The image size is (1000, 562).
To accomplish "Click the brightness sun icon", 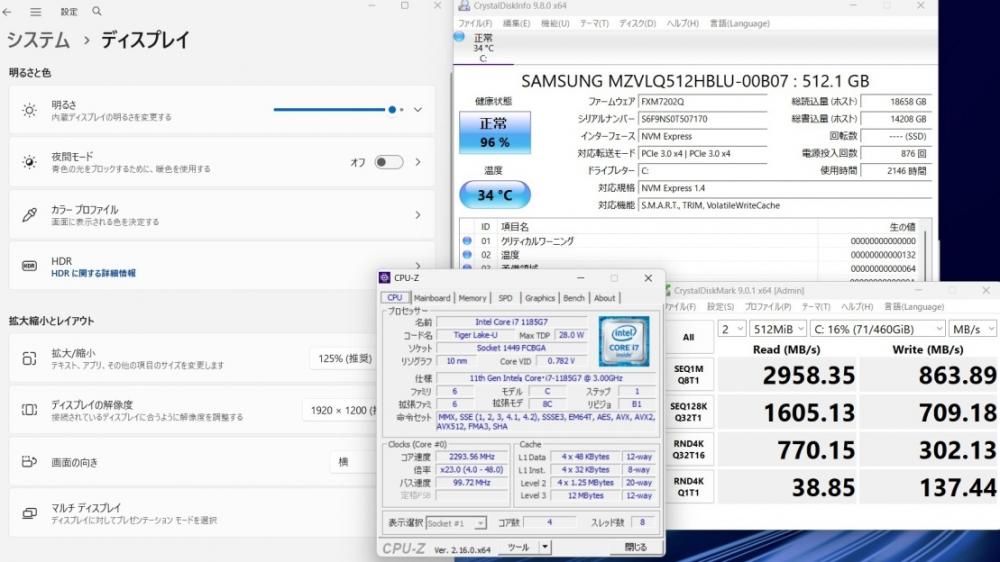I will point(29,110).
